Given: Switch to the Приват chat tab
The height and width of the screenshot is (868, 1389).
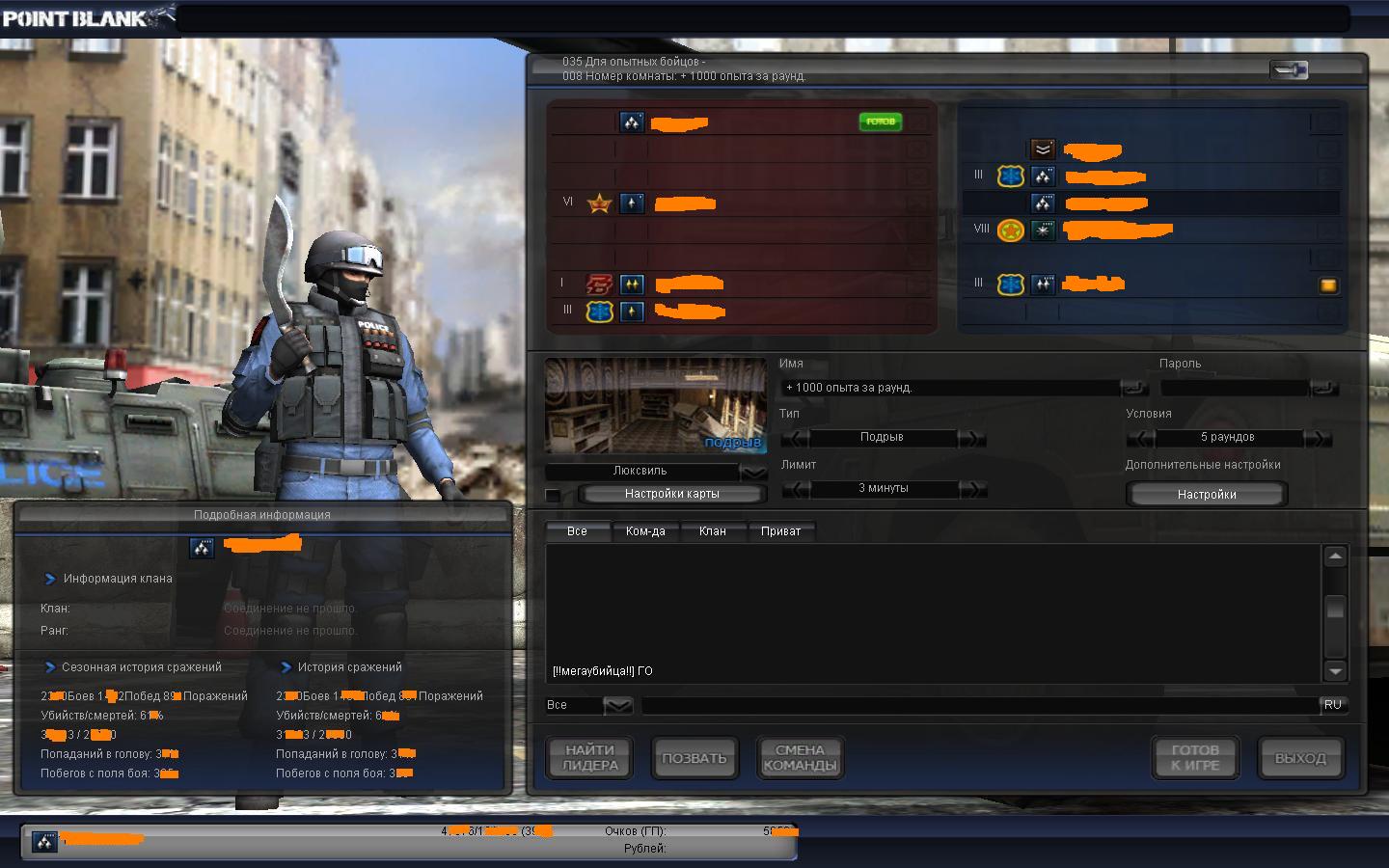Looking at the screenshot, I should click(780, 531).
